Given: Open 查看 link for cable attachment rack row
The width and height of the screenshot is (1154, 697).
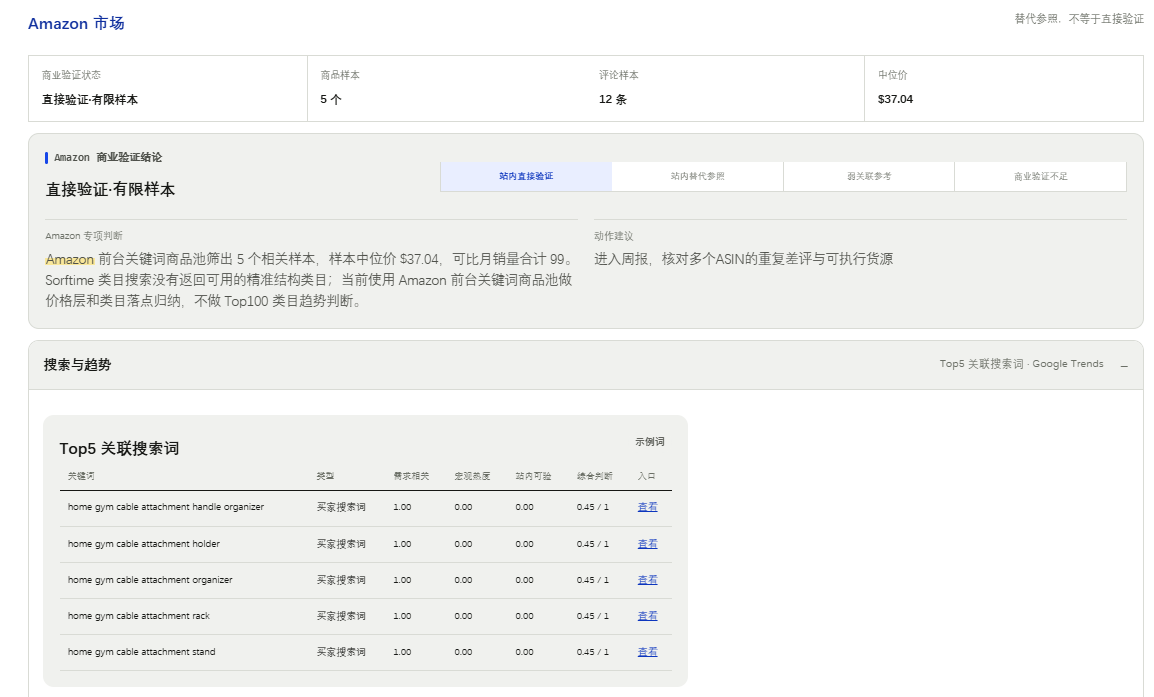Looking at the screenshot, I should pos(647,616).
